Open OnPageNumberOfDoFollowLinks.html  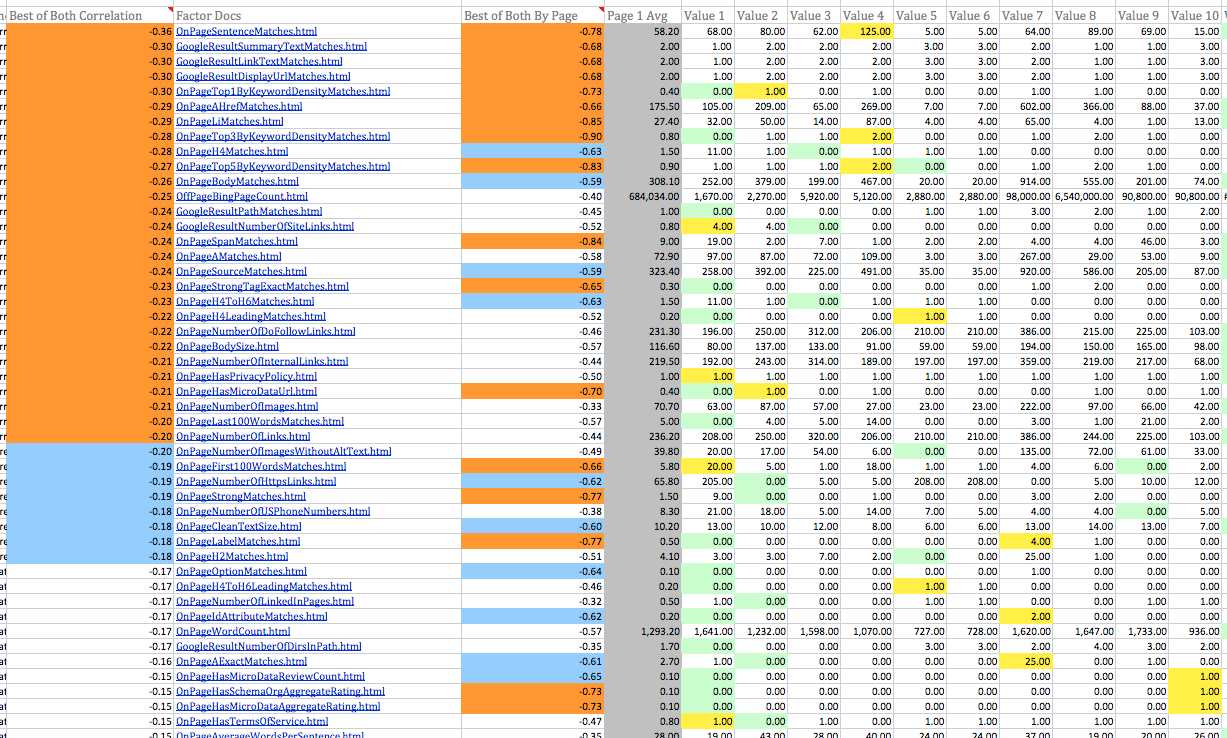click(266, 332)
